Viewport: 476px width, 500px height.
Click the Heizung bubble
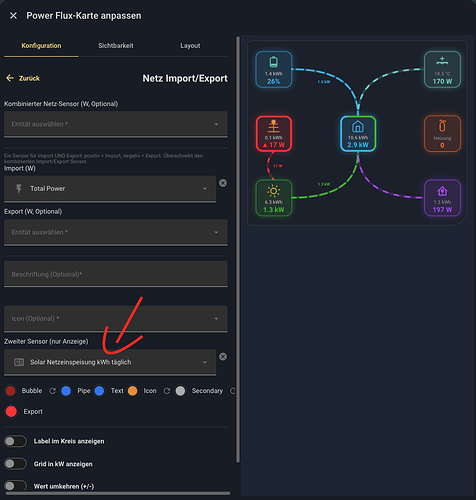pos(442,134)
